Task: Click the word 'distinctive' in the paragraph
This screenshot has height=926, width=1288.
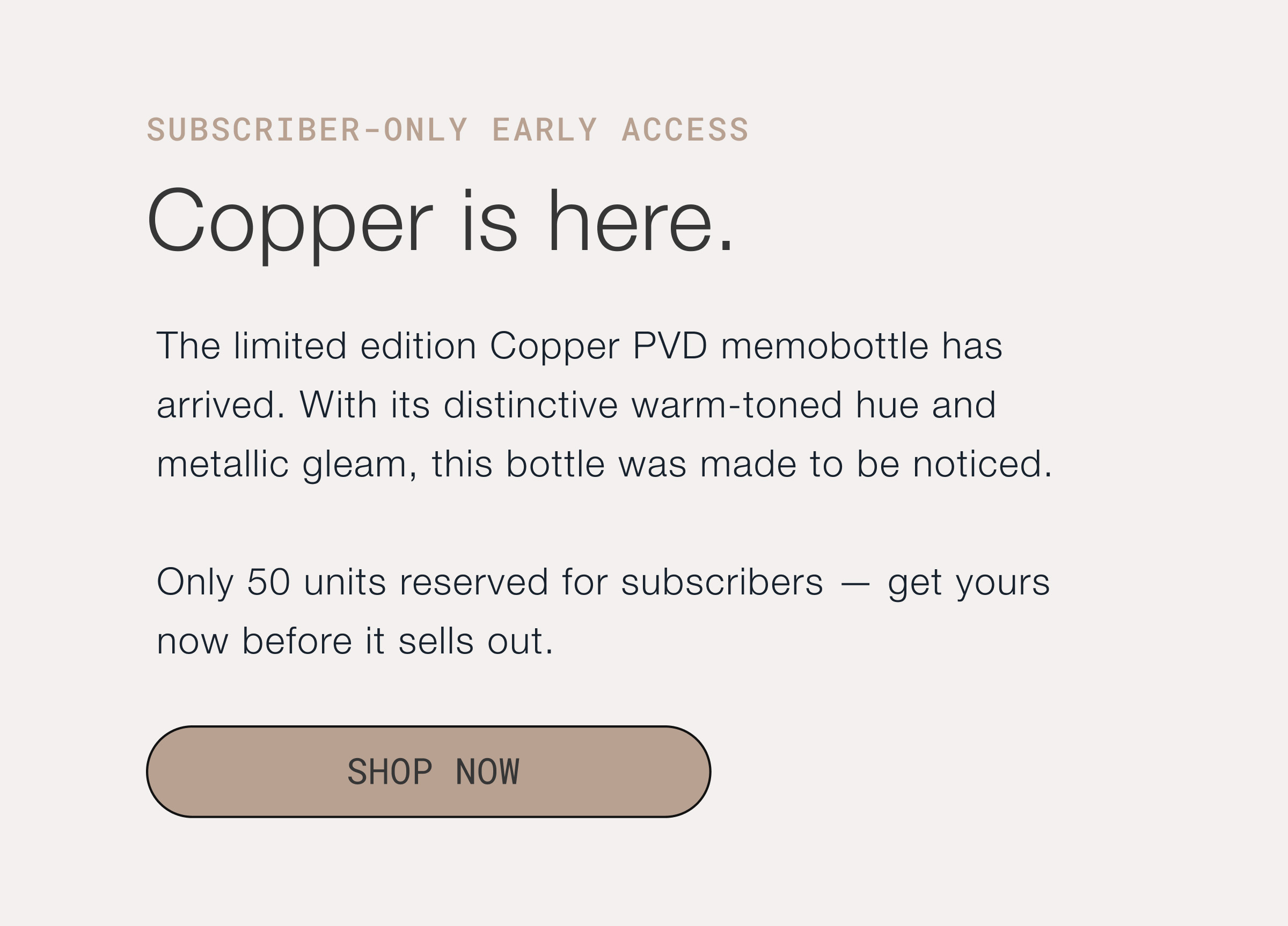Action: 530,405
